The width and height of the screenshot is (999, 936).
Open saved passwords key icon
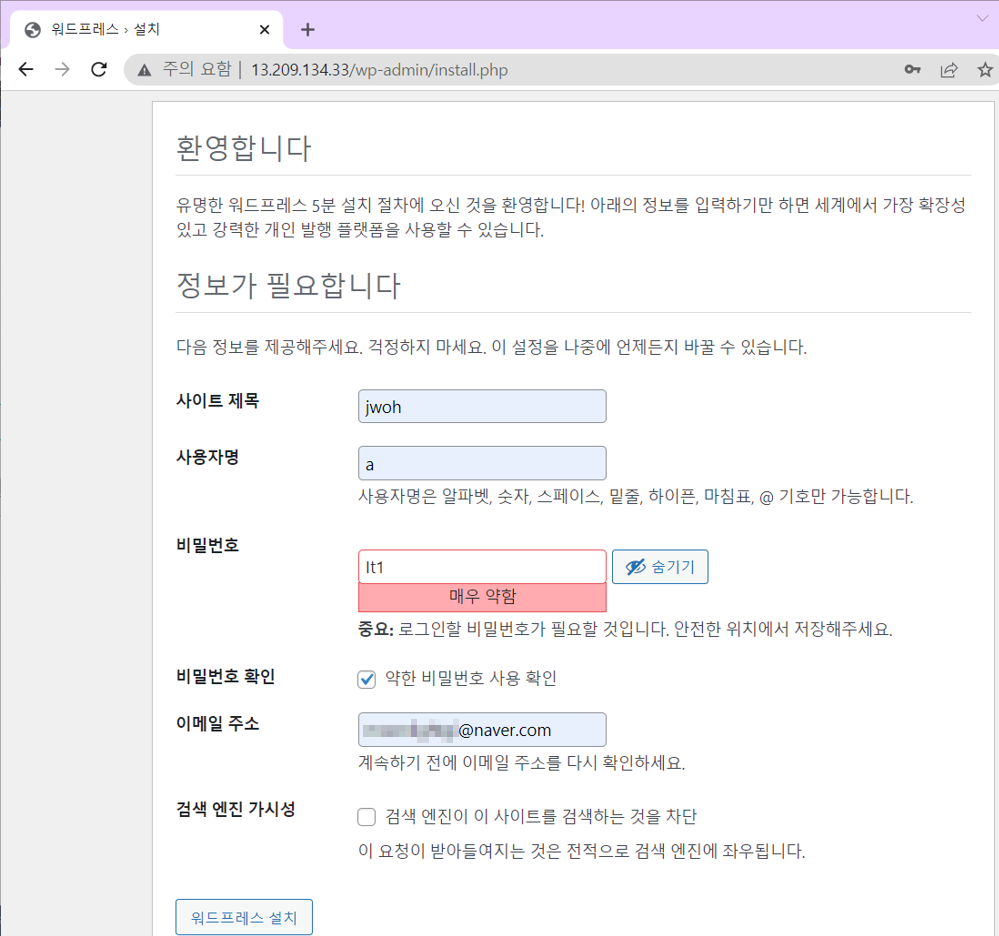(x=912, y=69)
